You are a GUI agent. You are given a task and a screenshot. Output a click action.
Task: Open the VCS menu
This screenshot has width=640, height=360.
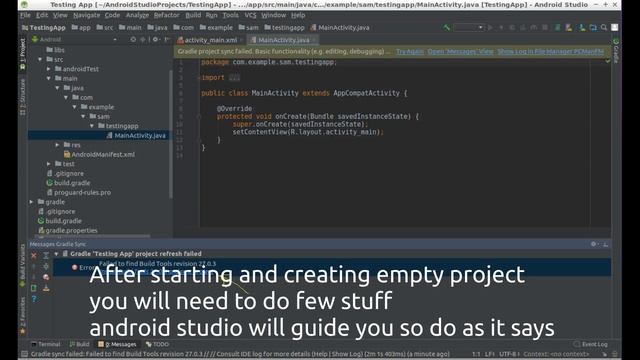coord(250,15)
